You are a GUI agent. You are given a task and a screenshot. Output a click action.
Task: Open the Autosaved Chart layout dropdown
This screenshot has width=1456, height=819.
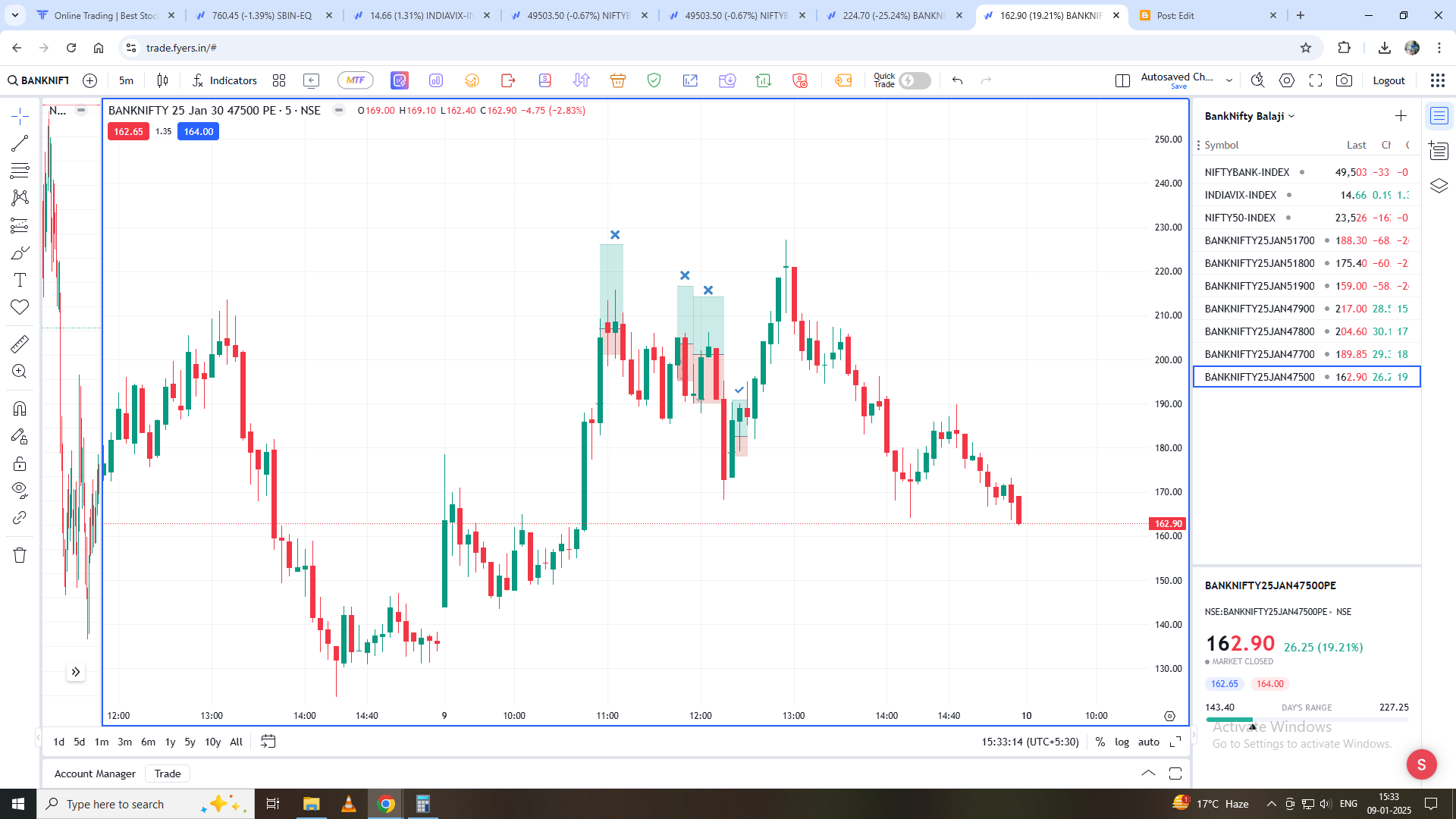pos(1228,80)
